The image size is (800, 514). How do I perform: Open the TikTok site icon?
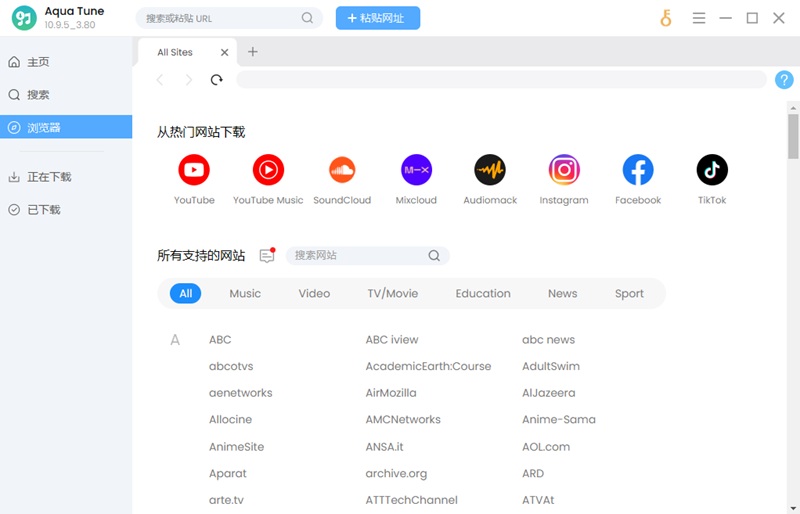point(712,169)
